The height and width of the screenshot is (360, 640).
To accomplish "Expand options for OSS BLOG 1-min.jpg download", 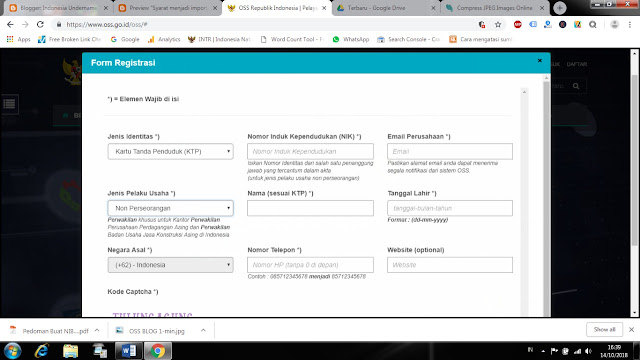I will (x=203, y=331).
